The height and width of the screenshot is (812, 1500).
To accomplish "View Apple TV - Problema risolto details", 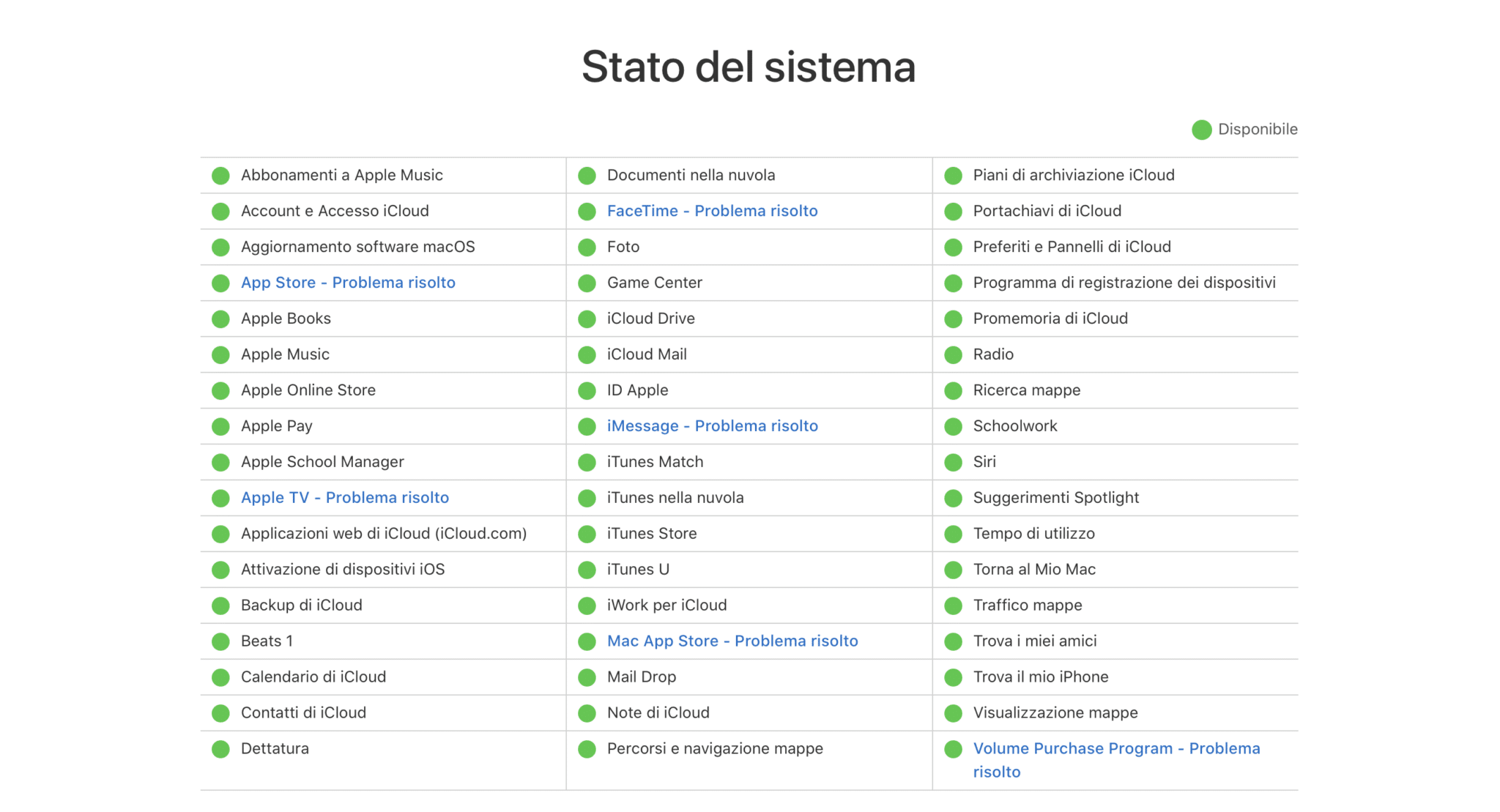I will point(345,498).
